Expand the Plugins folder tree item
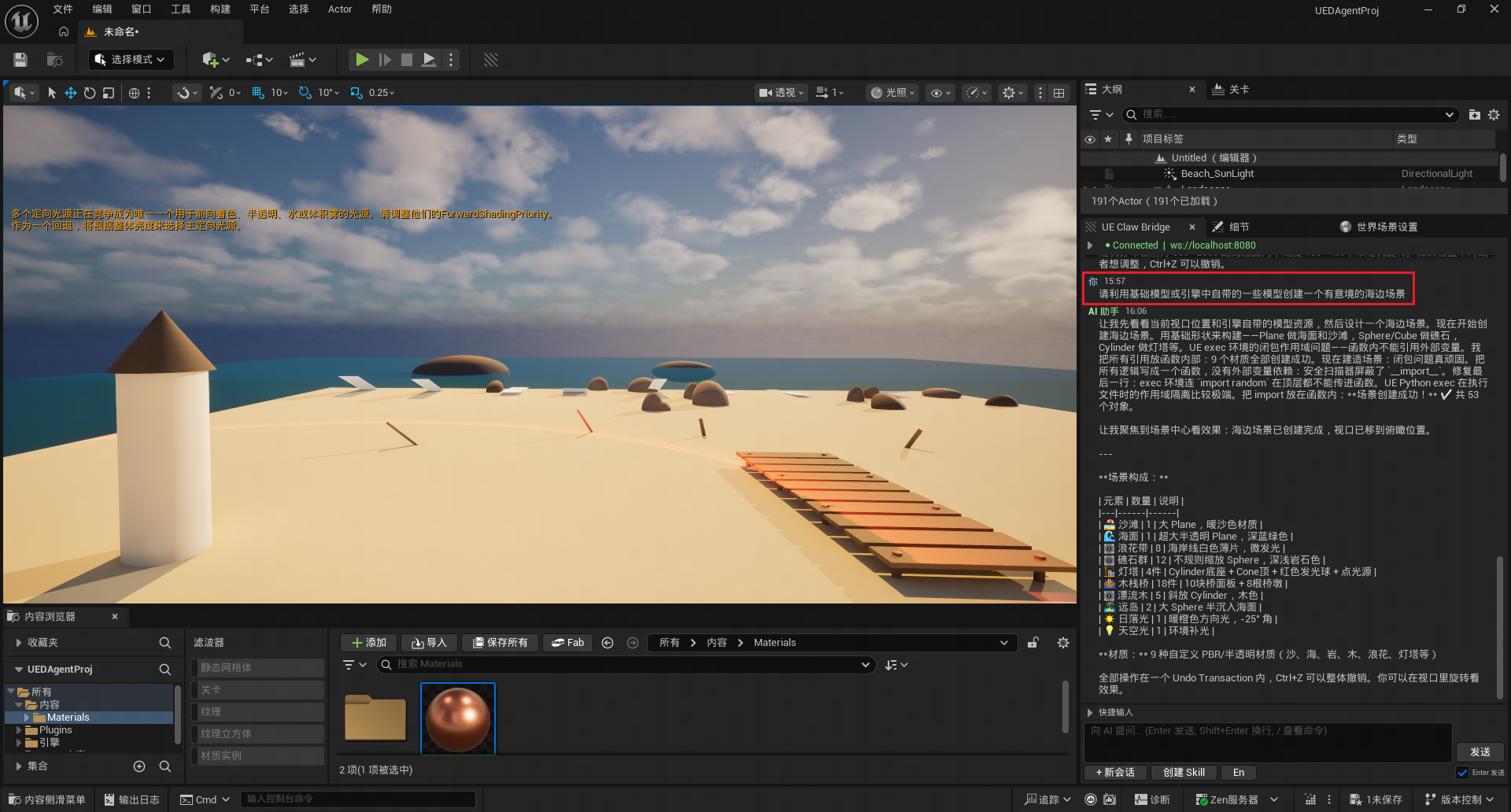Viewport: 1511px width, 812px height. pyautogui.click(x=19, y=730)
